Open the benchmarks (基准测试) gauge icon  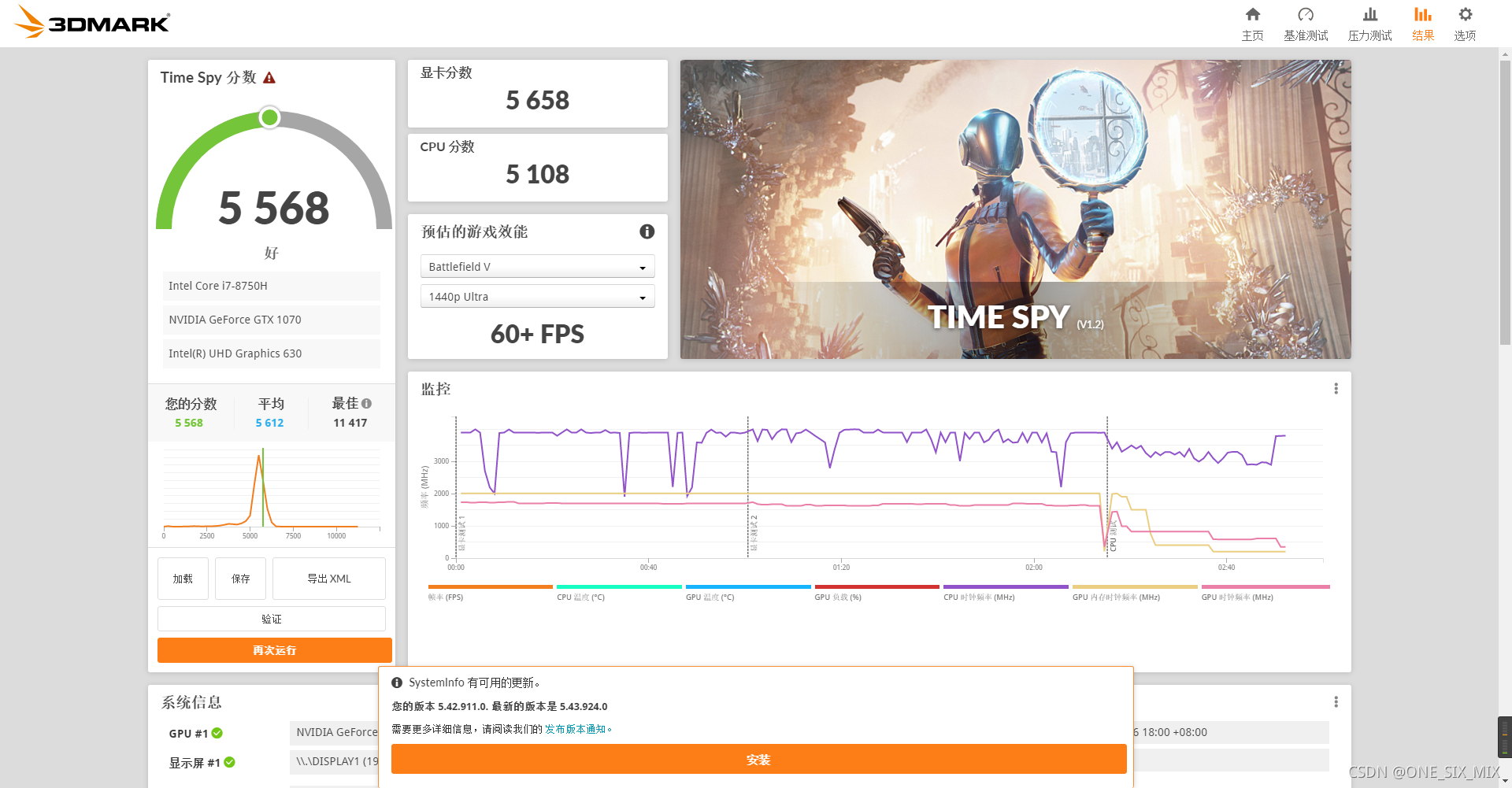pos(1306,15)
